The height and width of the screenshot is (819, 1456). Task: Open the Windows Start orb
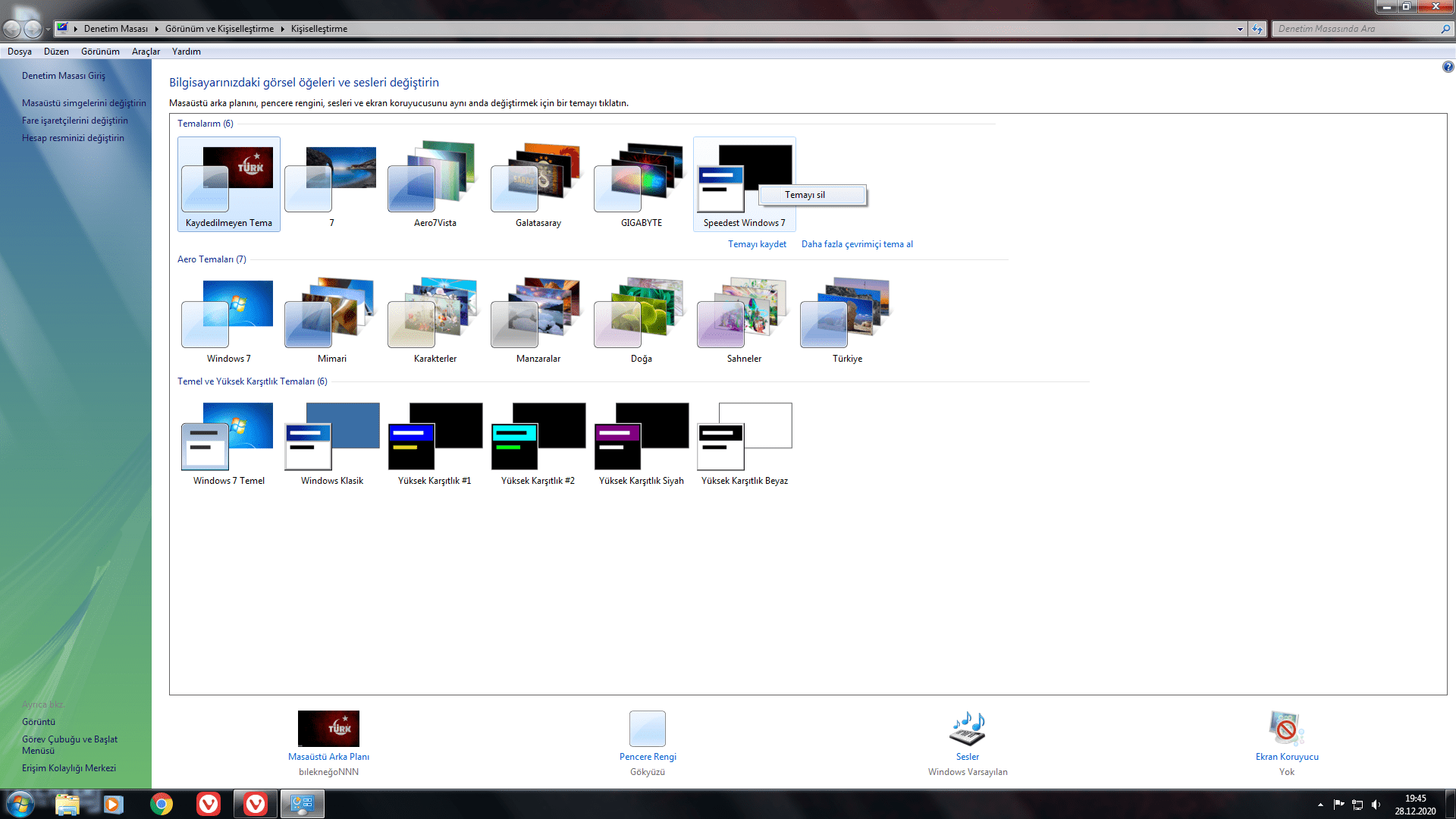(x=20, y=804)
